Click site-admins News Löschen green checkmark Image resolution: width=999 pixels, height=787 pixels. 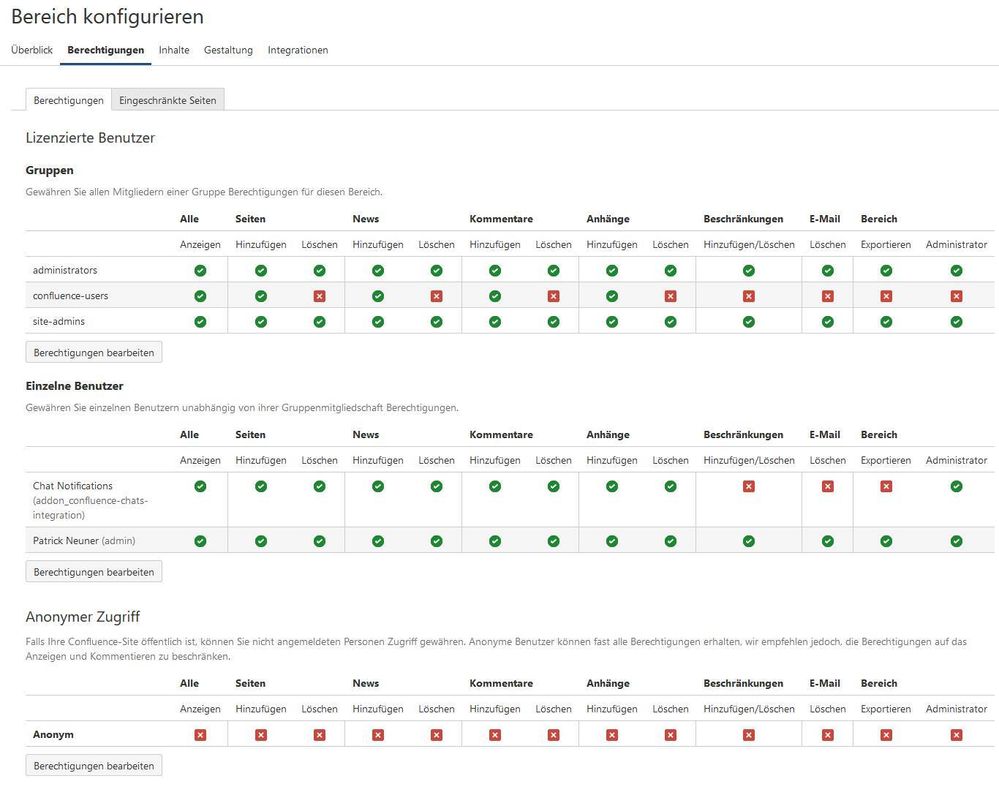(x=436, y=321)
